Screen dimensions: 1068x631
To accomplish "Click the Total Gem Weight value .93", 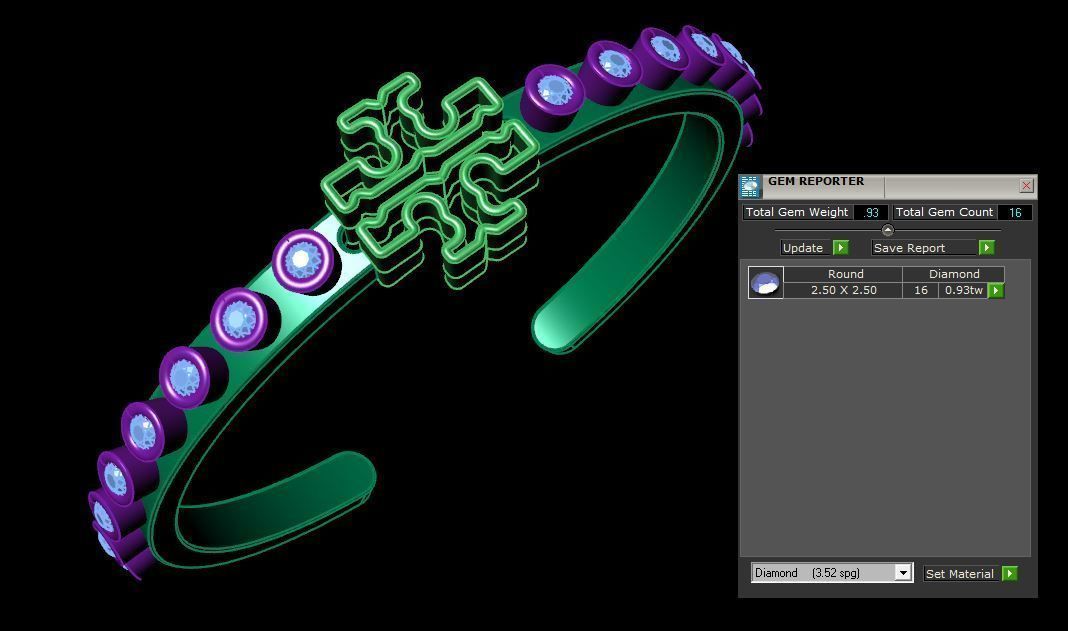I will coord(870,212).
